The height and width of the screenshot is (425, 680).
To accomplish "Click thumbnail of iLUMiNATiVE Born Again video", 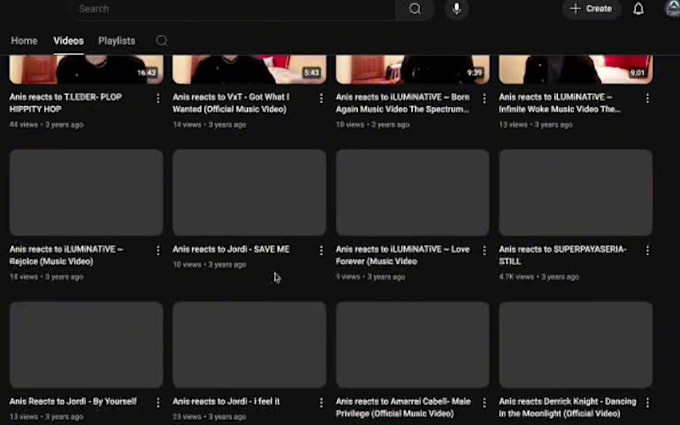I will [x=412, y=69].
